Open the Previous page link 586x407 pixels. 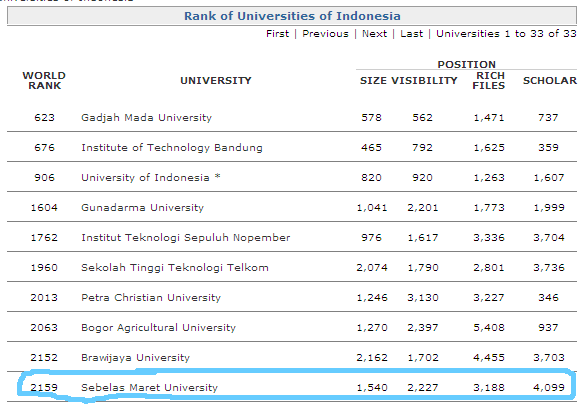coord(325,34)
